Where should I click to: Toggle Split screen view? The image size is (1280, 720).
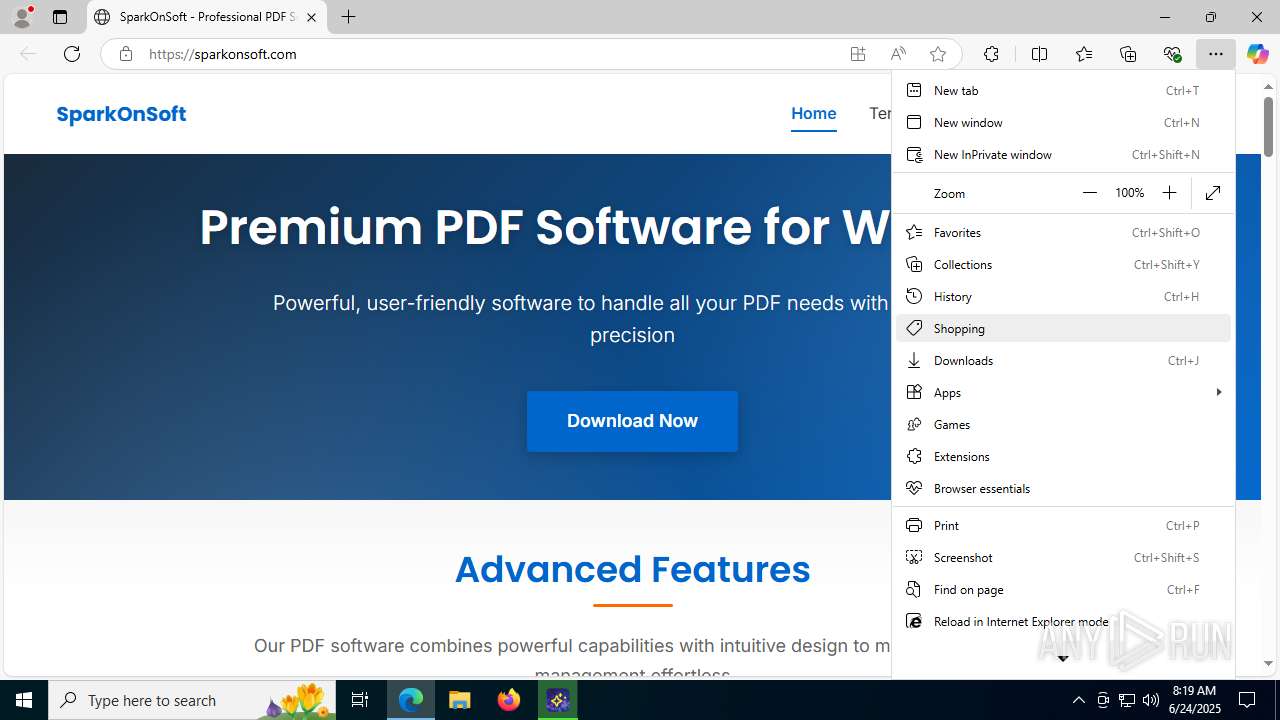pos(1039,54)
